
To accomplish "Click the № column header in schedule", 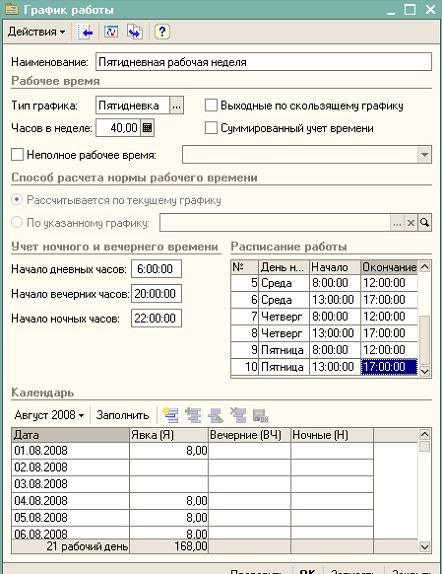I will point(245,267).
